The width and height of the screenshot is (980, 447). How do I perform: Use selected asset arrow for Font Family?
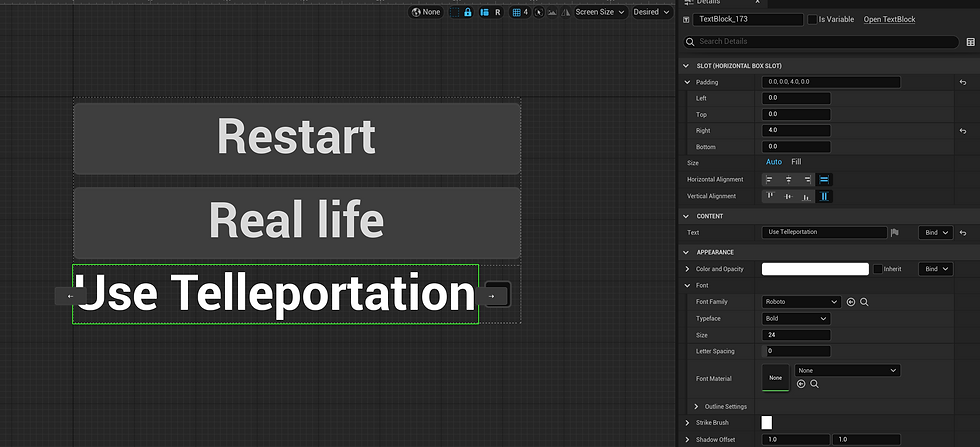pyautogui.click(x=851, y=302)
